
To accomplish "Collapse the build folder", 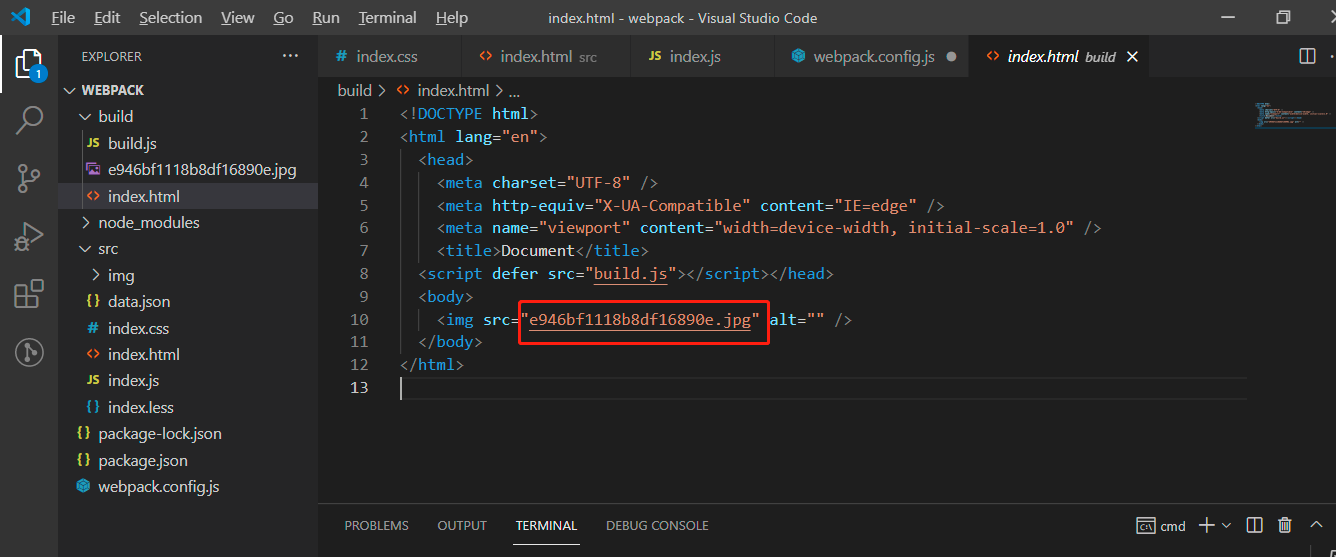I will [x=188, y=116].
